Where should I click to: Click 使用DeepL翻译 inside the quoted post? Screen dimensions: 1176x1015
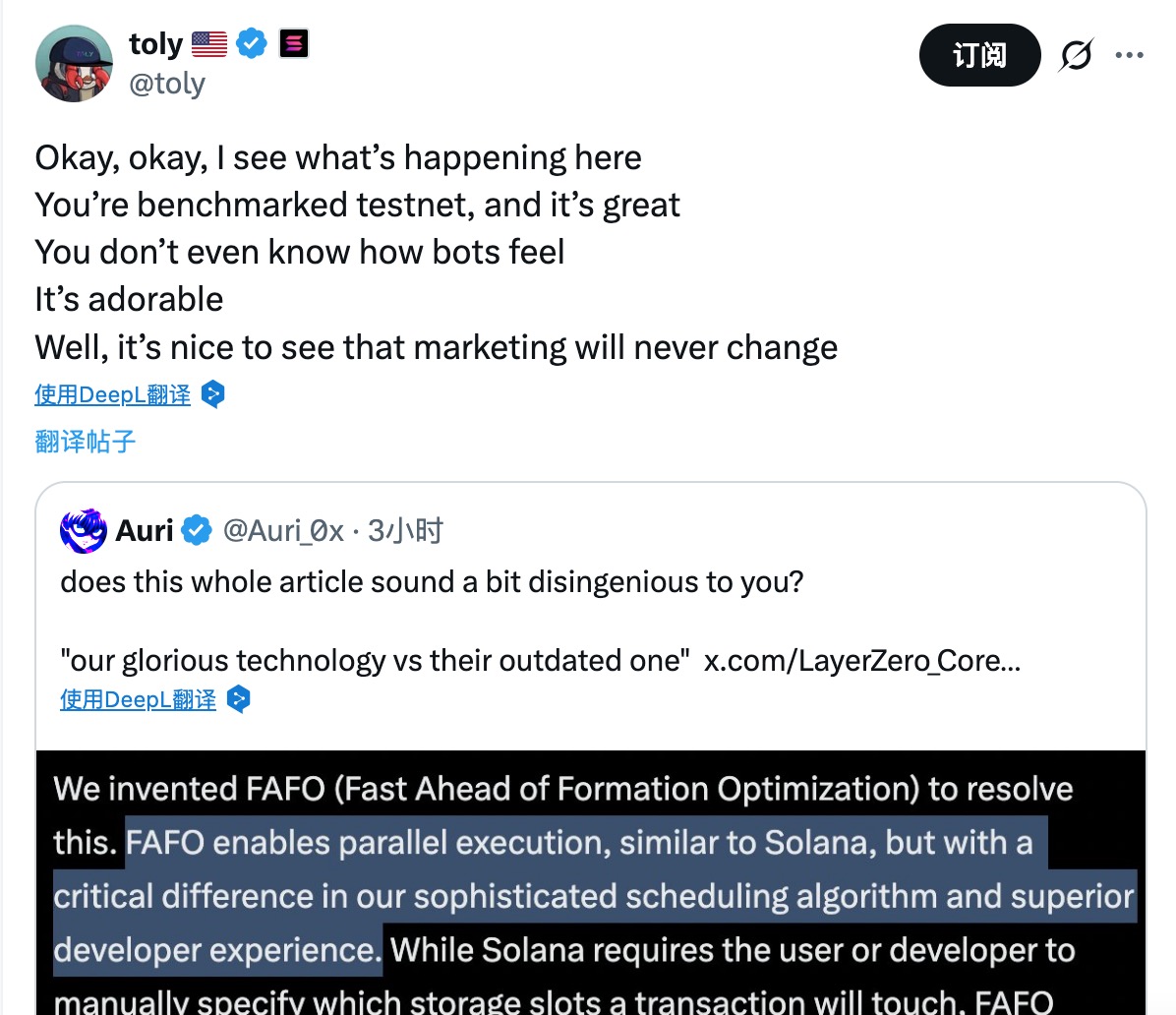138,700
